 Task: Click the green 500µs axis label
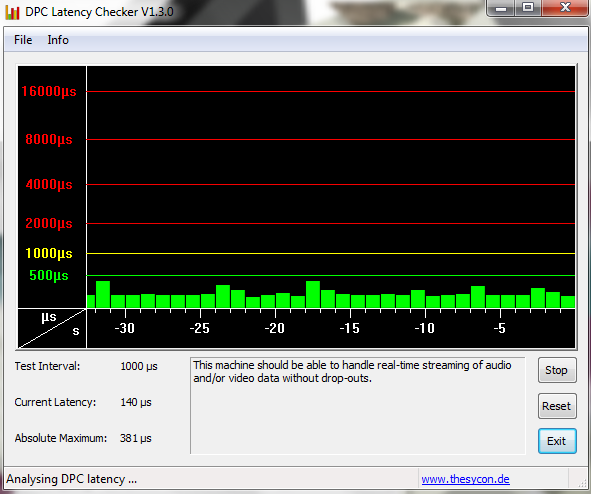pyautogui.click(x=49, y=276)
